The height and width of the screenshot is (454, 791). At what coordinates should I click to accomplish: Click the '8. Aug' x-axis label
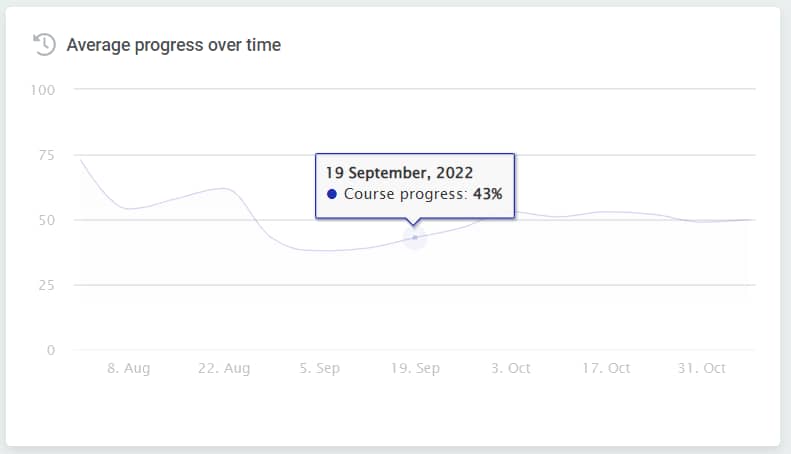click(x=129, y=368)
